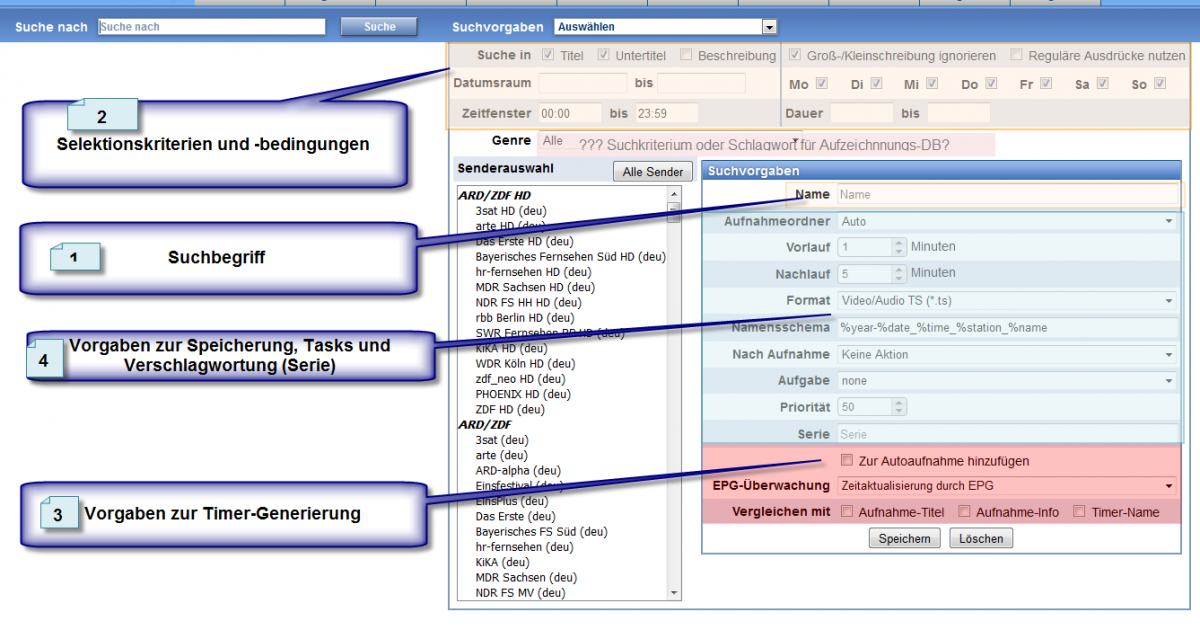
Task: Check Zur Autoaufnahme hinzufügen
Action: [847, 461]
